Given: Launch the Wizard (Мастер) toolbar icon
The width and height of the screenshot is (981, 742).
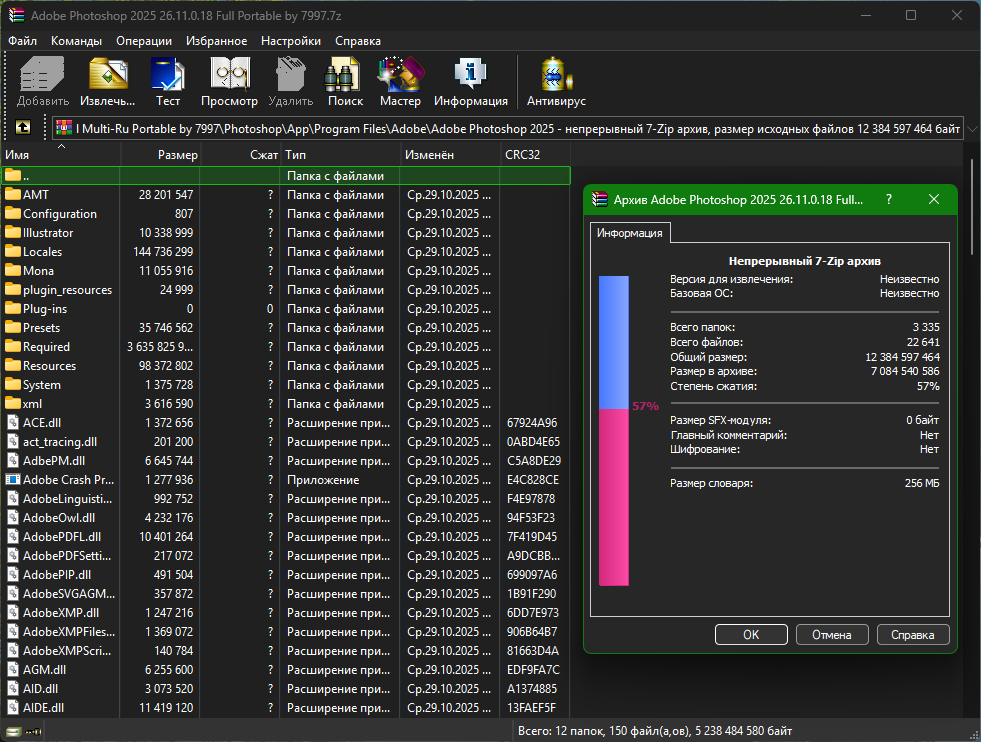Looking at the screenshot, I should pos(400,76).
